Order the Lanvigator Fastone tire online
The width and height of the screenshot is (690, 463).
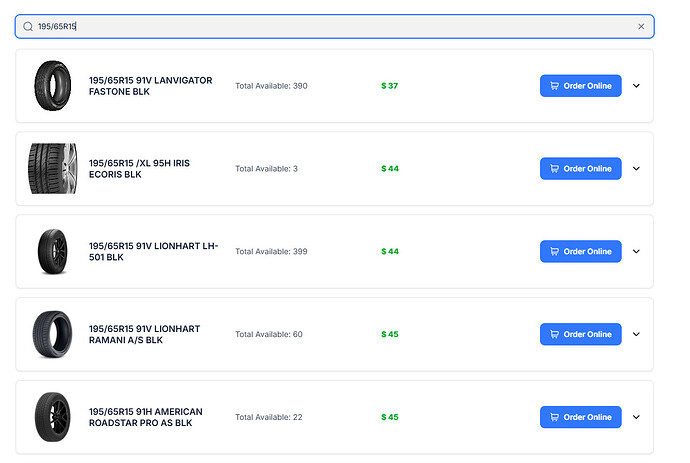tap(580, 86)
